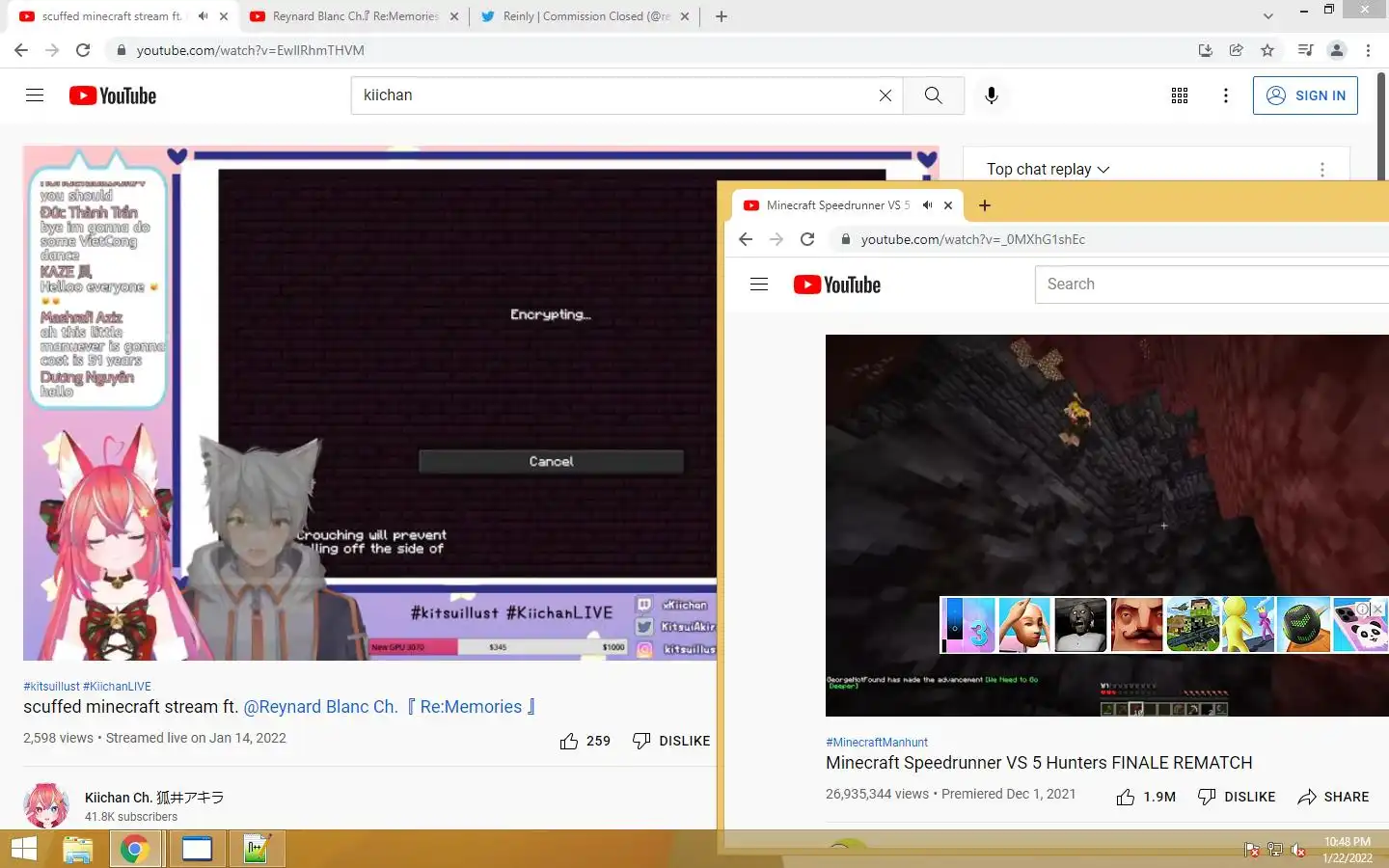
Task: Click SIGN IN button
Action: coord(1305,95)
